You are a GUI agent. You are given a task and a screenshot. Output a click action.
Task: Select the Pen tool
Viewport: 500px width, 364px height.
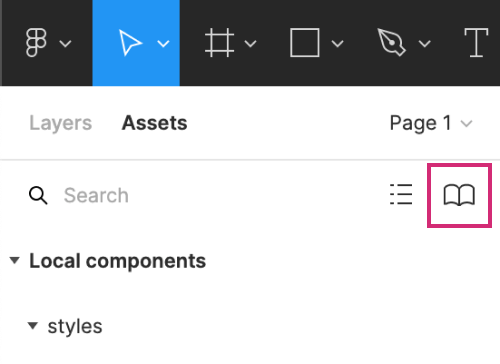pos(392,42)
